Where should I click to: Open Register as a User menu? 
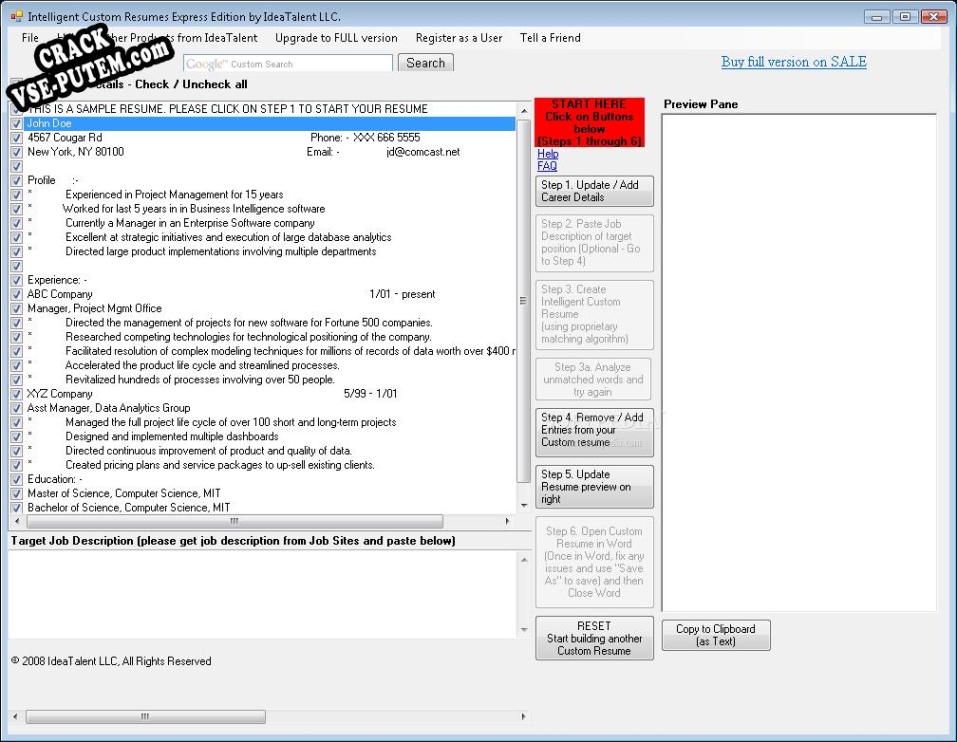459,38
